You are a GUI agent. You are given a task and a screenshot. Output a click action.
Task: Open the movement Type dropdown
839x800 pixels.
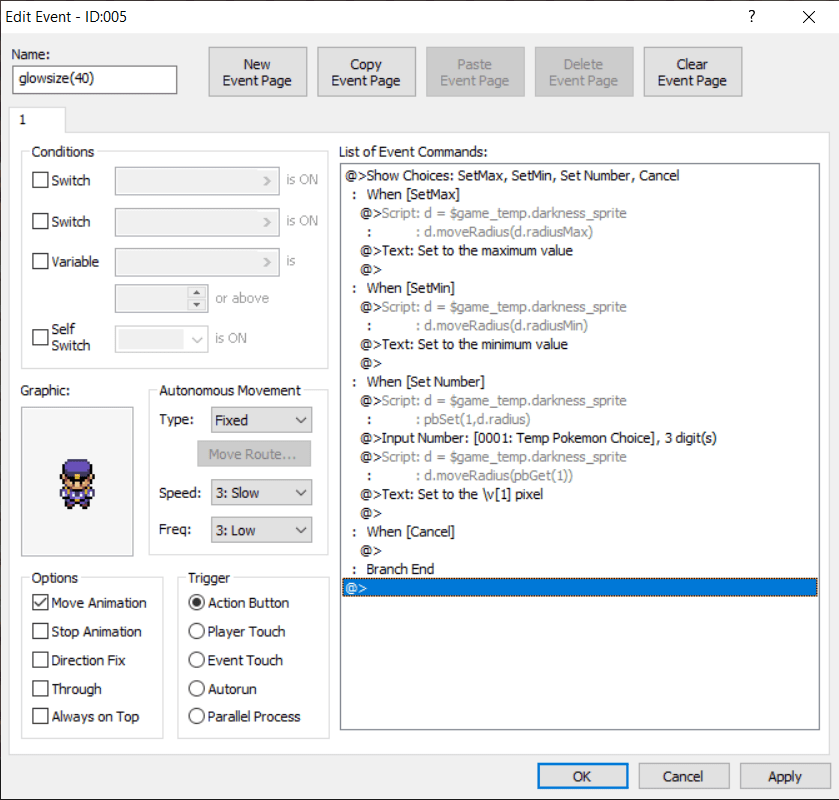pos(261,420)
